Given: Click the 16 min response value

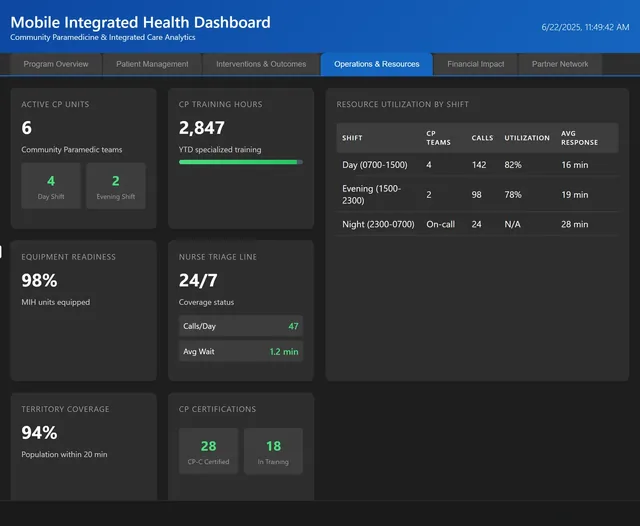Looking at the screenshot, I should (575, 165).
